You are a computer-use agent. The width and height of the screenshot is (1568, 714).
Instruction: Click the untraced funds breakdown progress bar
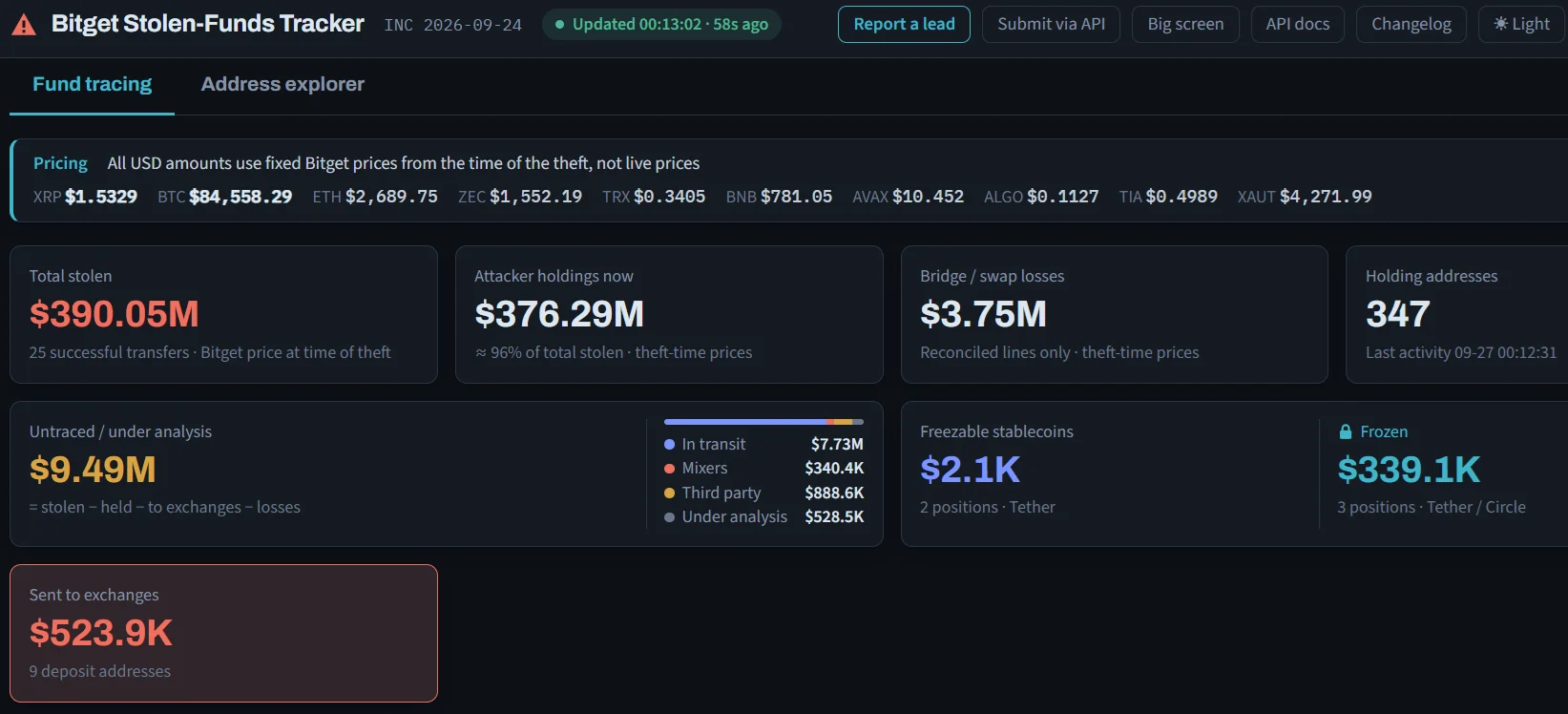[763, 421]
